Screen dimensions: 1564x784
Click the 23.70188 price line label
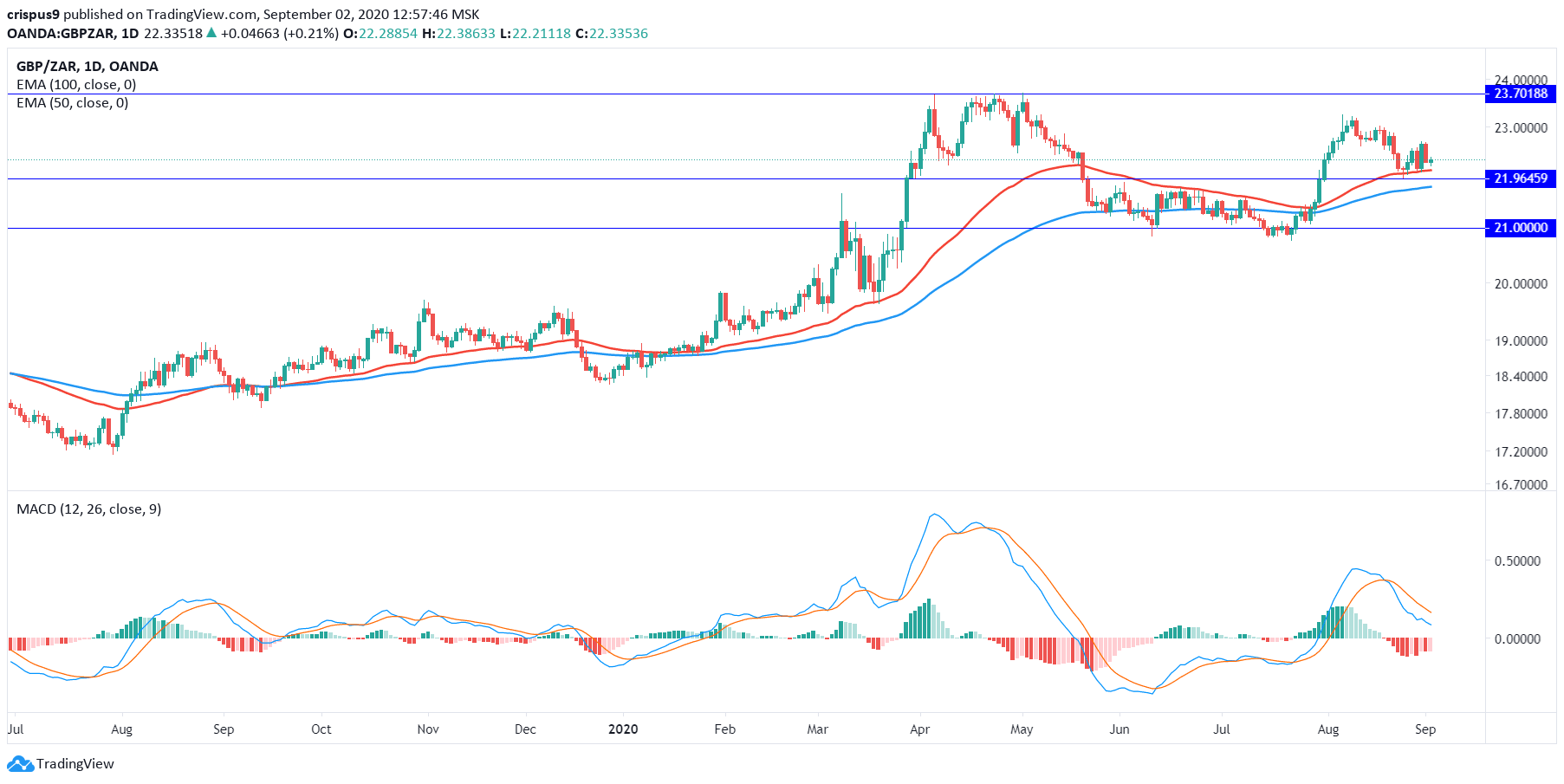[x=1521, y=94]
